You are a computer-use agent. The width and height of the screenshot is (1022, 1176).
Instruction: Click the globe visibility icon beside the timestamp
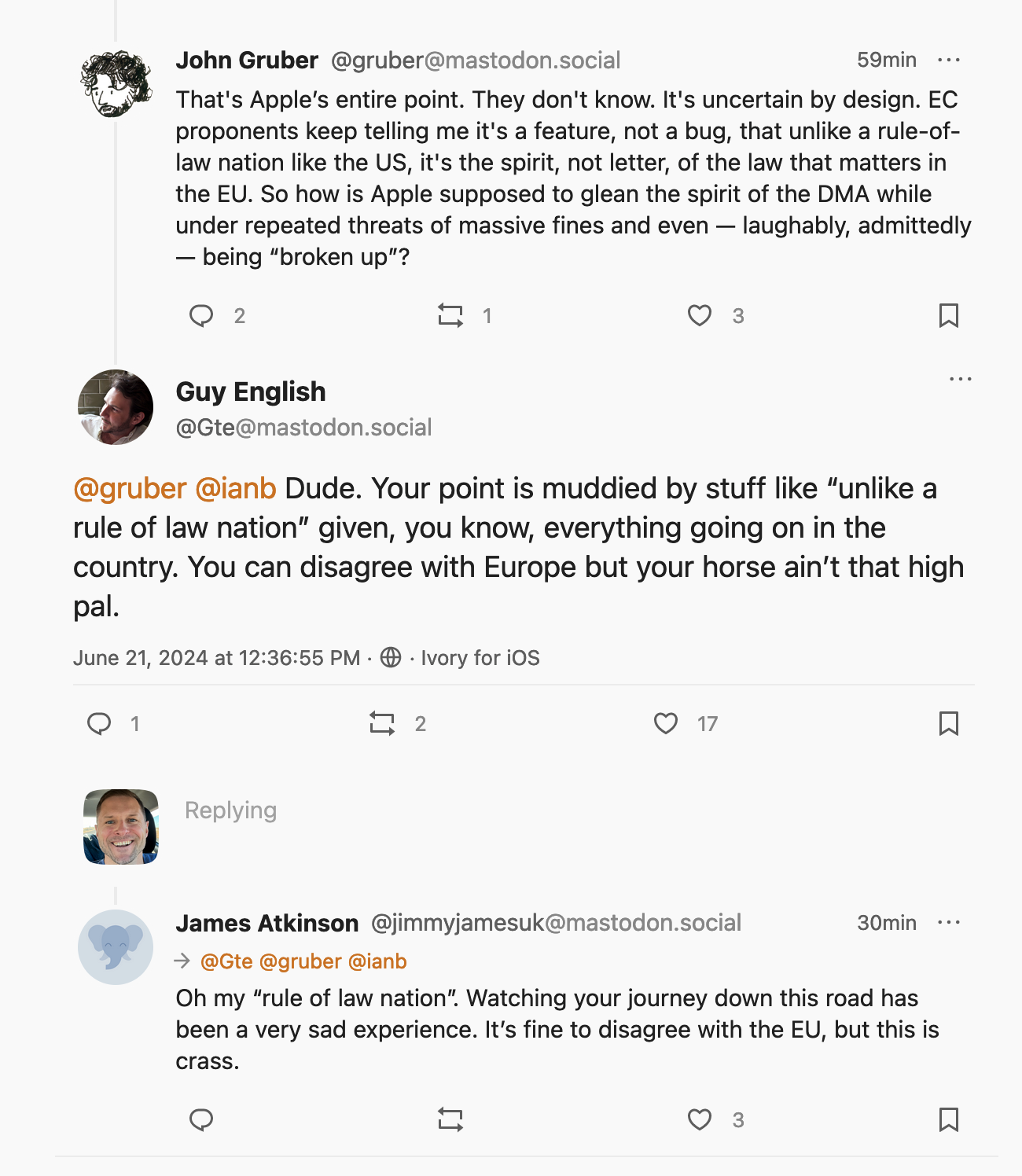391,657
